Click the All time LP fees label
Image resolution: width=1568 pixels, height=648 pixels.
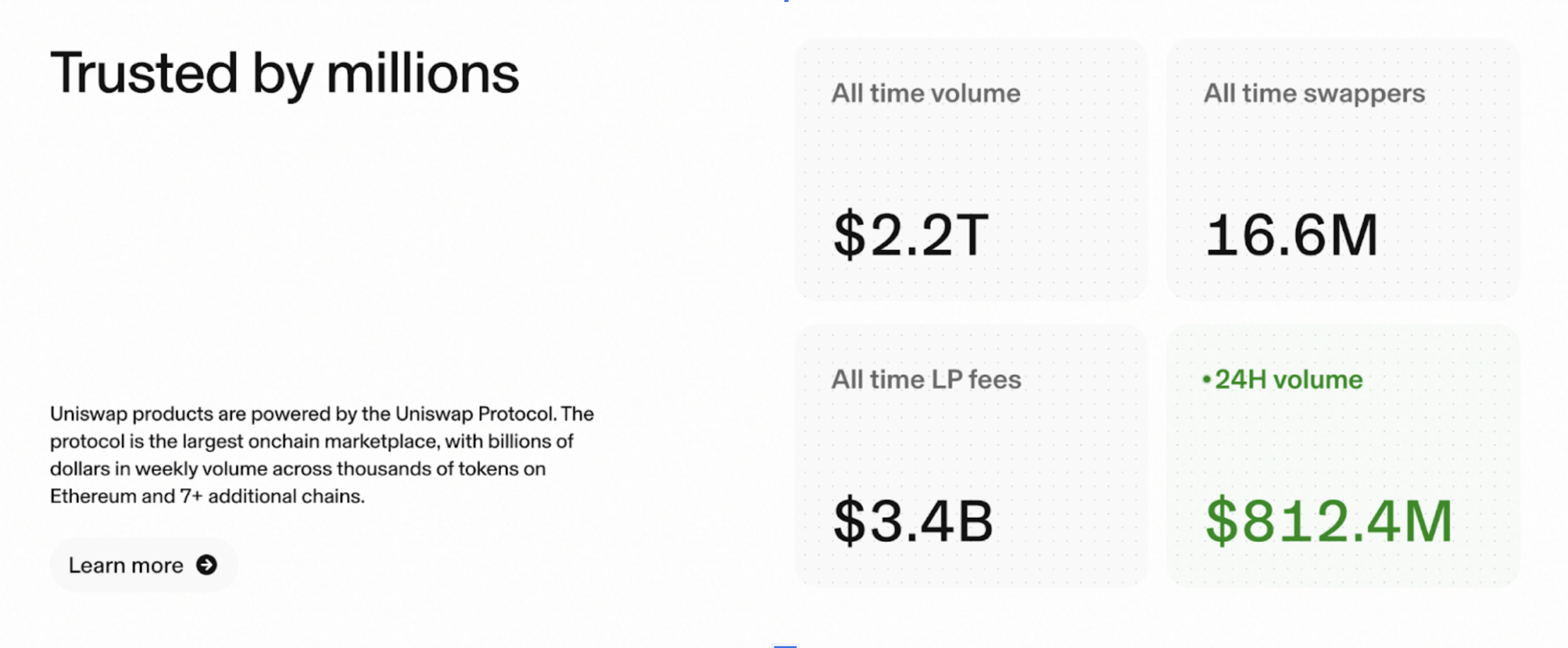pyautogui.click(x=926, y=380)
